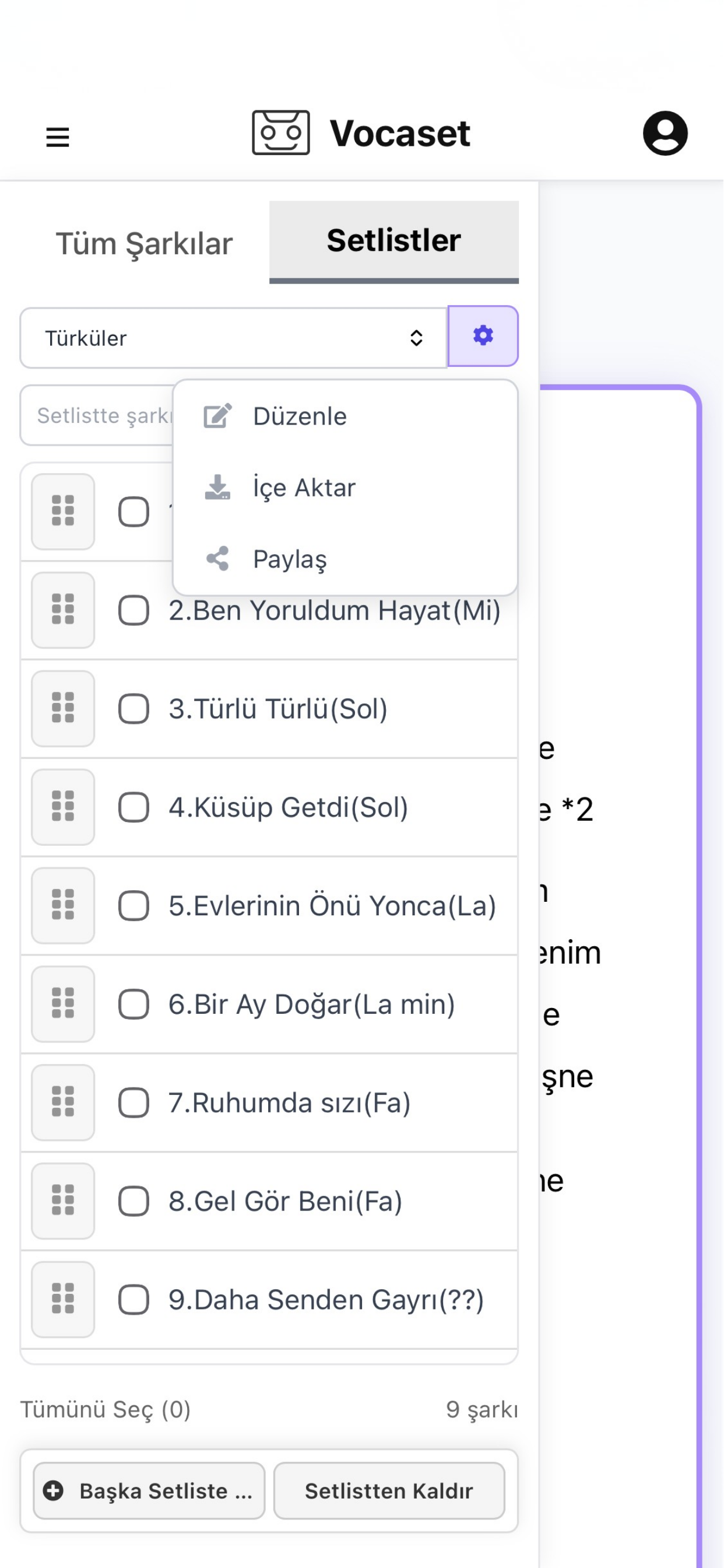Open the user profile account icon

point(665,134)
